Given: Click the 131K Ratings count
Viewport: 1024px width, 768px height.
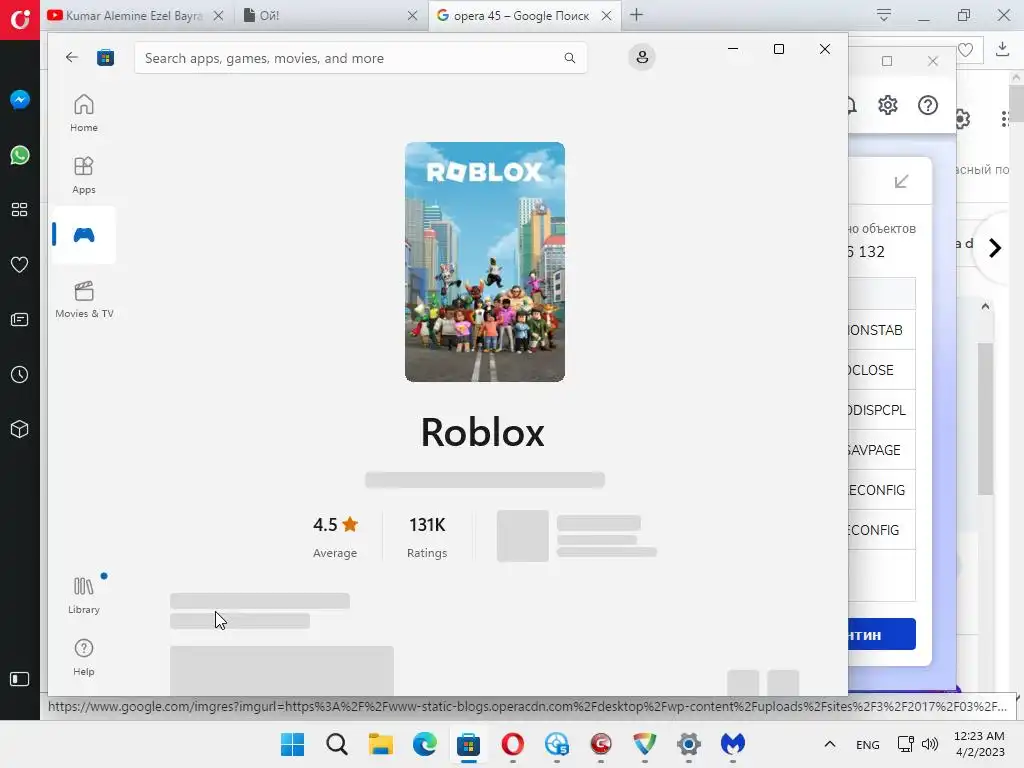Looking at the screenshot, I should 427,537.
